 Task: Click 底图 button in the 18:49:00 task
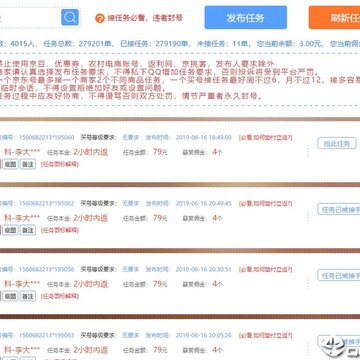click(x=10, y=164)
